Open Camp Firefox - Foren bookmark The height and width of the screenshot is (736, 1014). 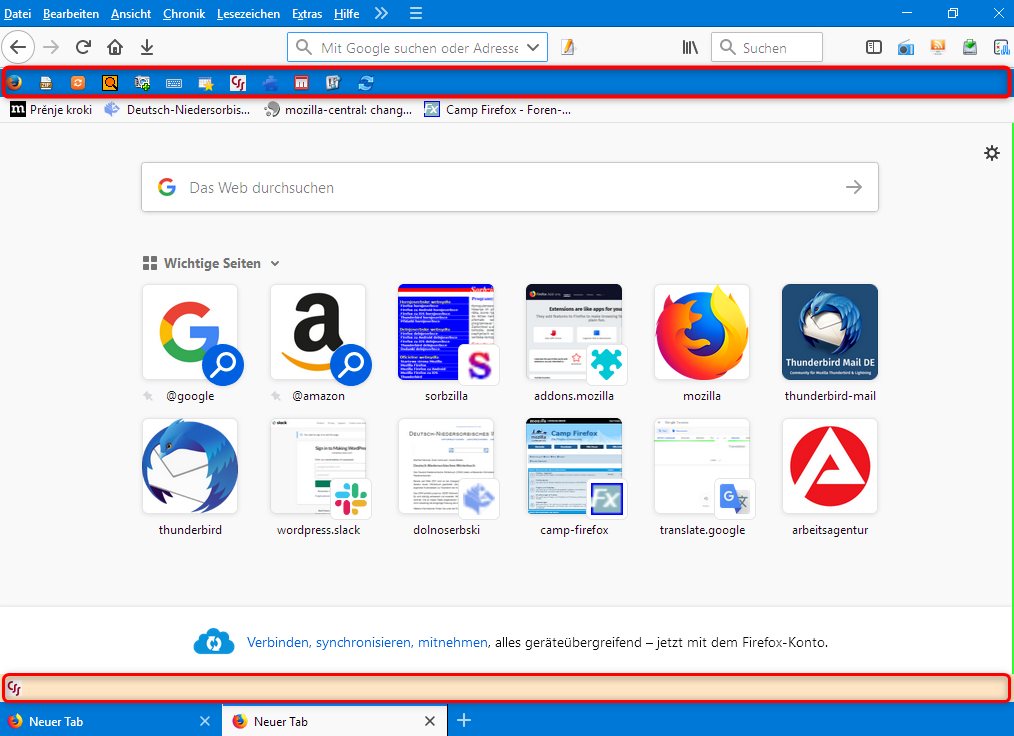[498, 109]
